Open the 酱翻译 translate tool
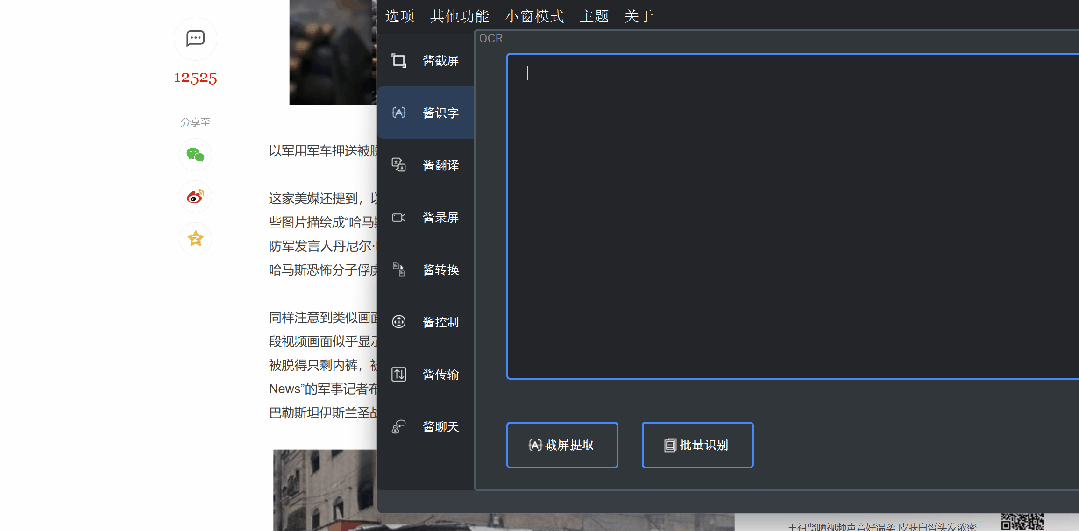Screen dimensions: 1079x531 pyautogui.click(x=425, y=165)
